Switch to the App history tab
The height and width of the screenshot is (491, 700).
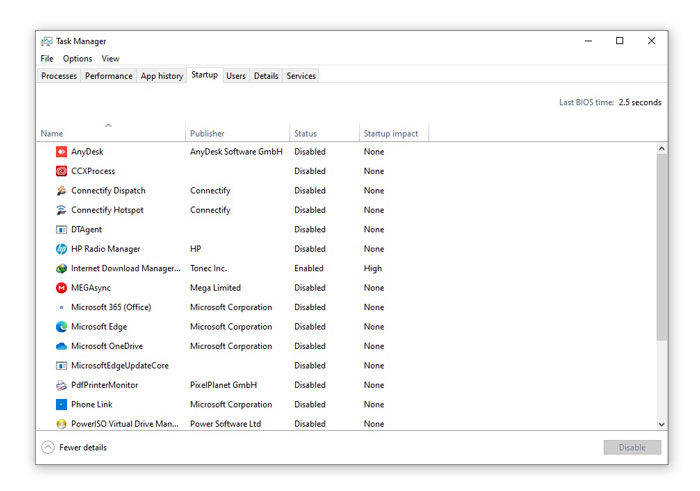(x=162, y=76)
